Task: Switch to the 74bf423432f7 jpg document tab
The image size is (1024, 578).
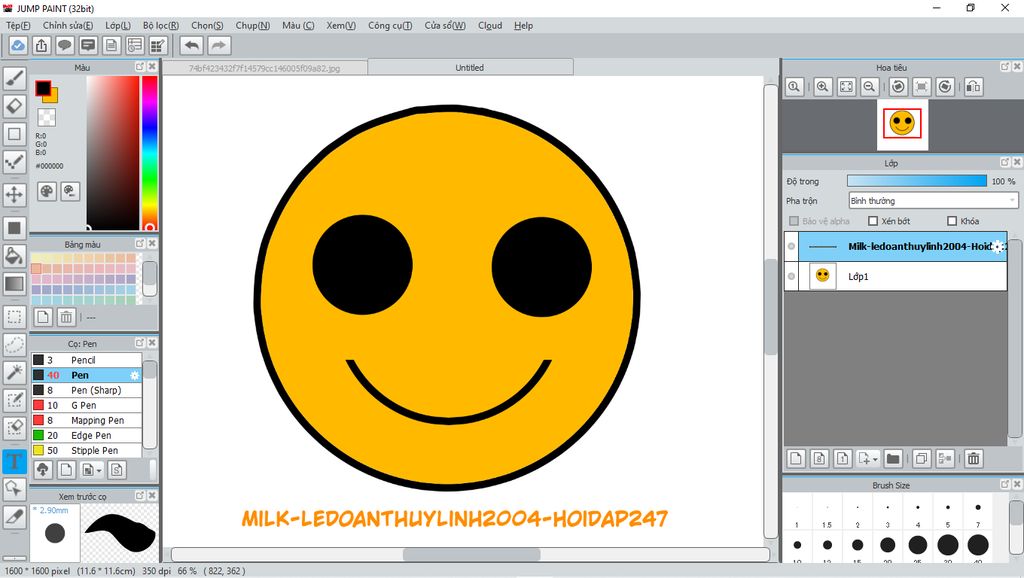Action: coord(264,68)
